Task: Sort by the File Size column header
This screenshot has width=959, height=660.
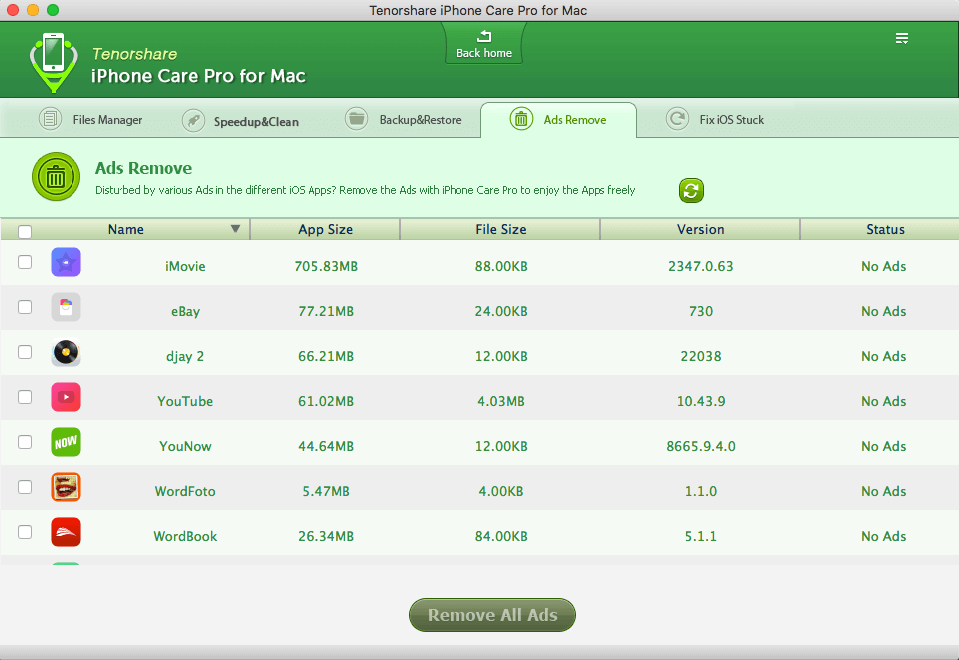Action: (501, 229)
